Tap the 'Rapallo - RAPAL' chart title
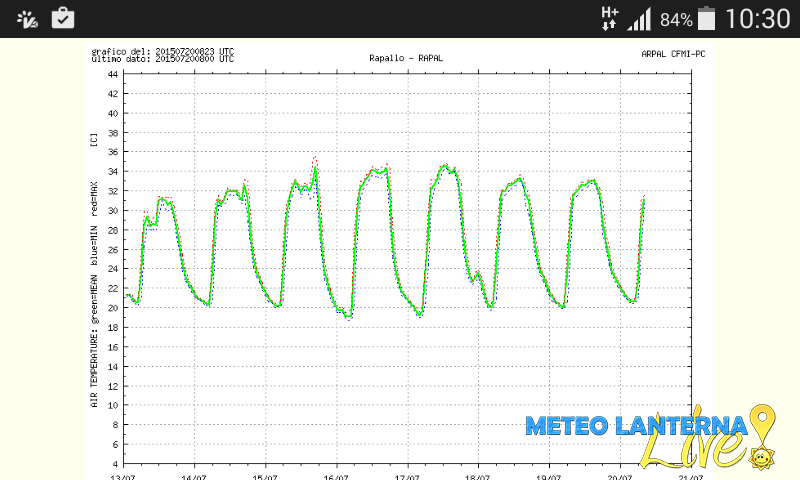Viewport: 800px width, 480px height. (x=406, y=58)
